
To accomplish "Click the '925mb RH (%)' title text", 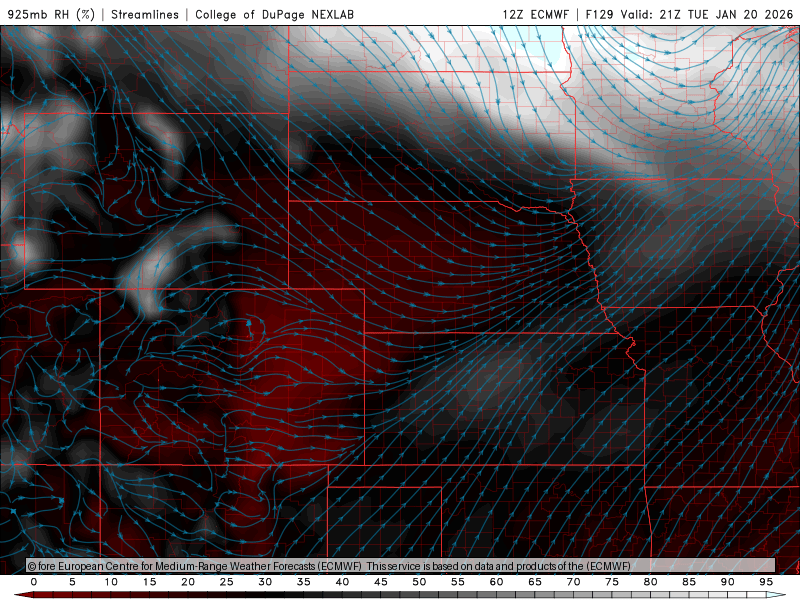I will (52, 14).
